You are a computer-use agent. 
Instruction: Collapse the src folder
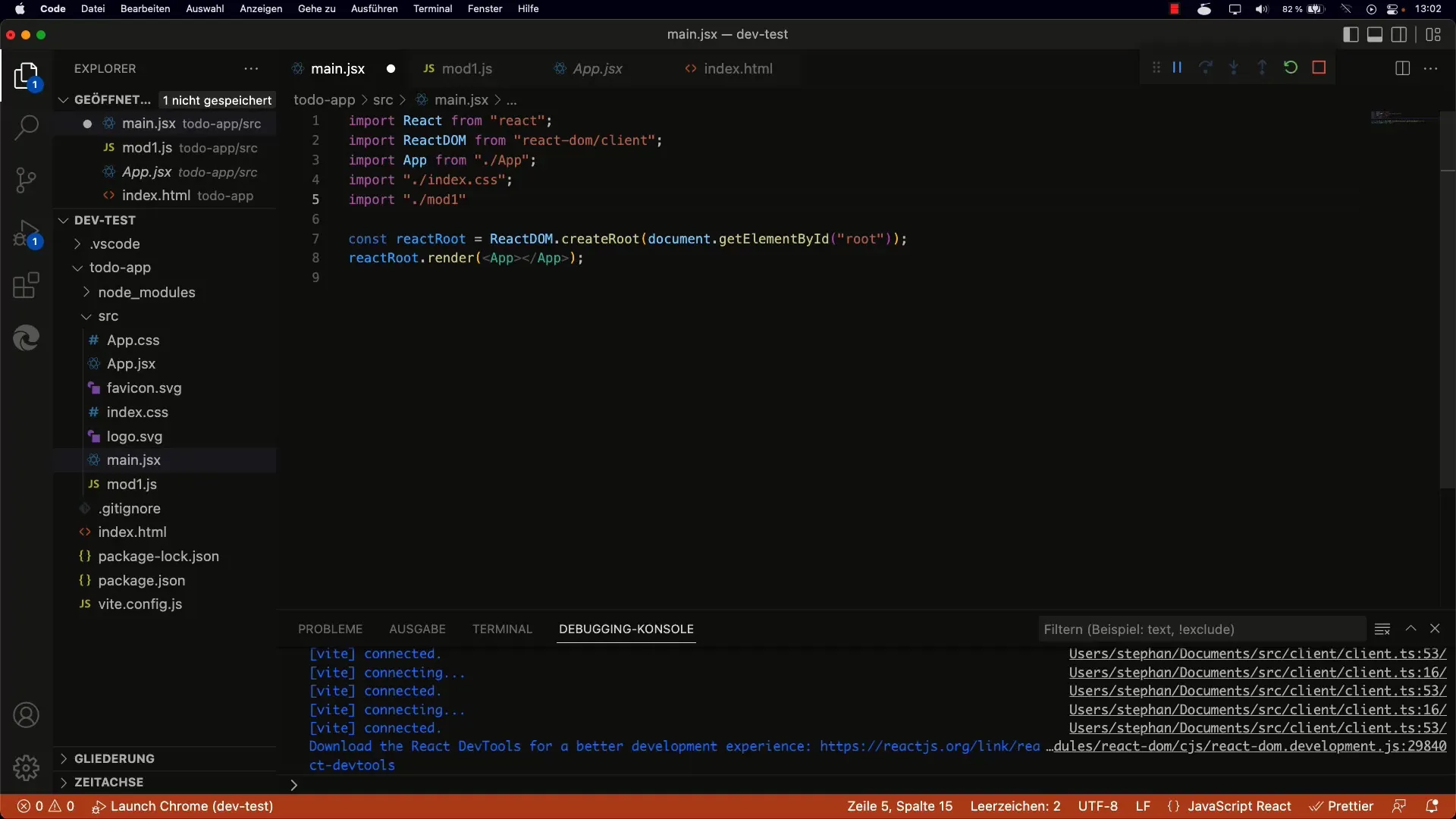(x=86, y=316)
